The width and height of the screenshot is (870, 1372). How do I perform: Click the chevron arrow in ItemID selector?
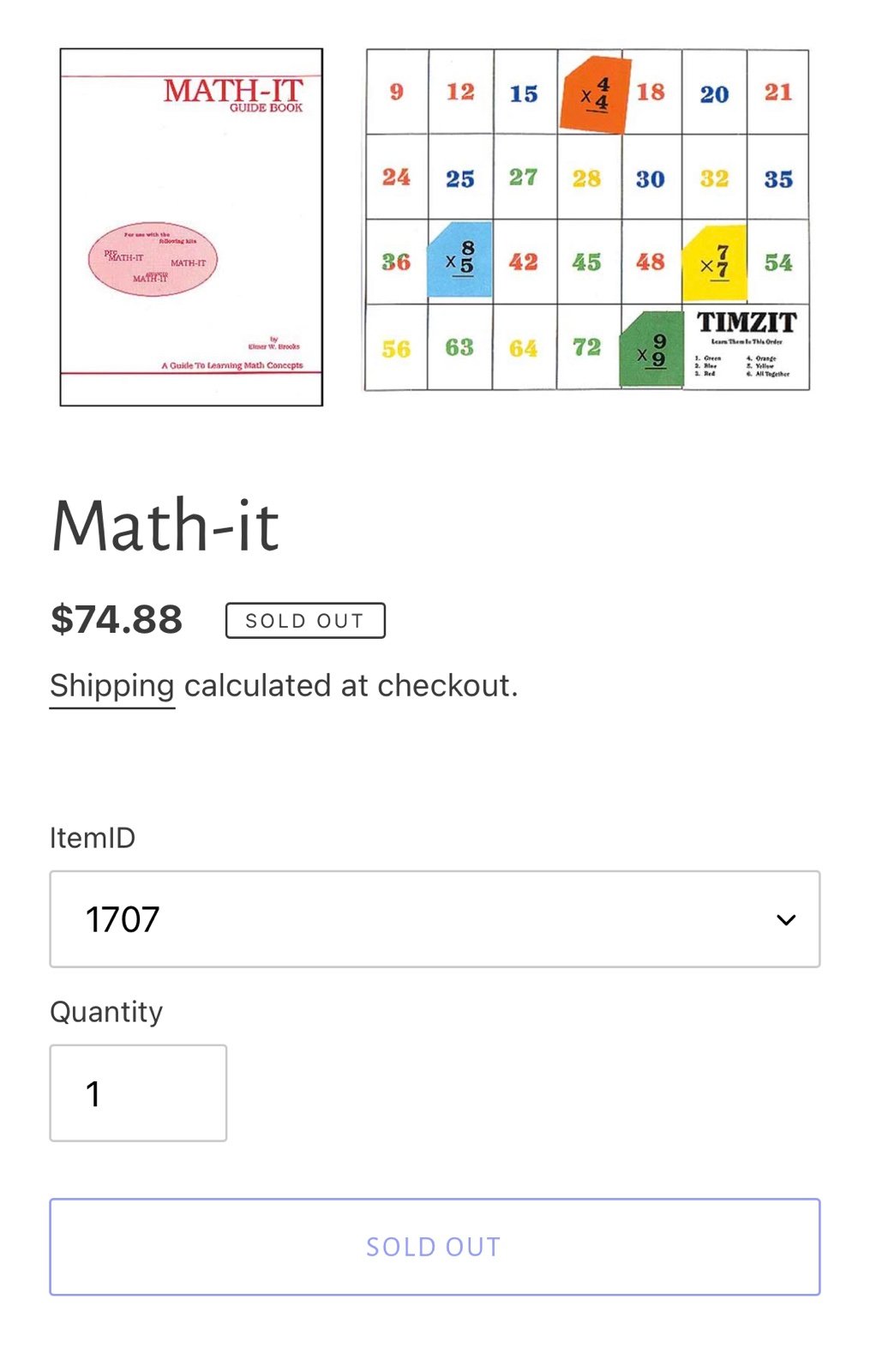tap(786, 920)
